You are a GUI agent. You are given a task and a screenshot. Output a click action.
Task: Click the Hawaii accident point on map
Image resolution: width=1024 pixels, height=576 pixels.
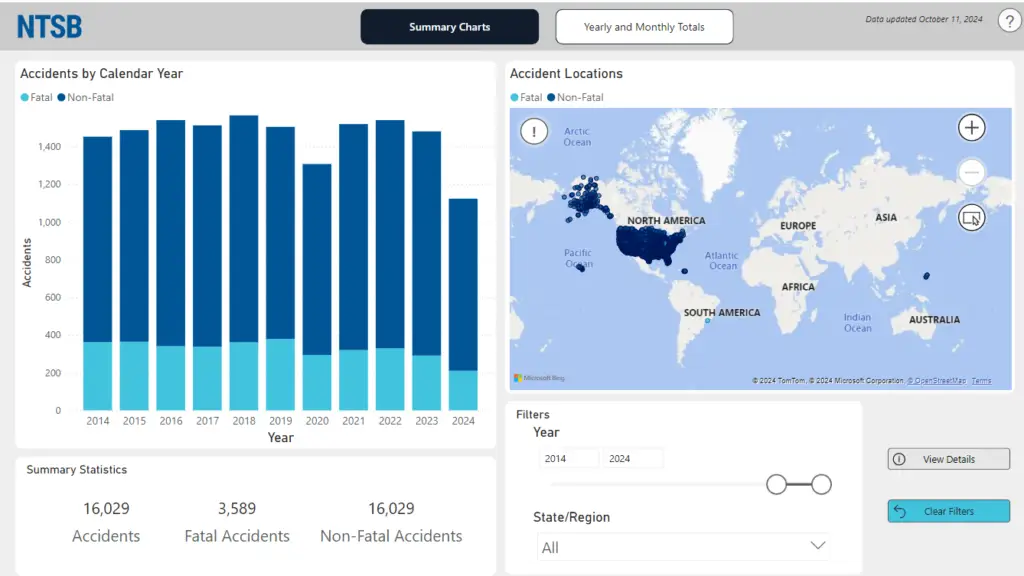click(x=581, y=267)
